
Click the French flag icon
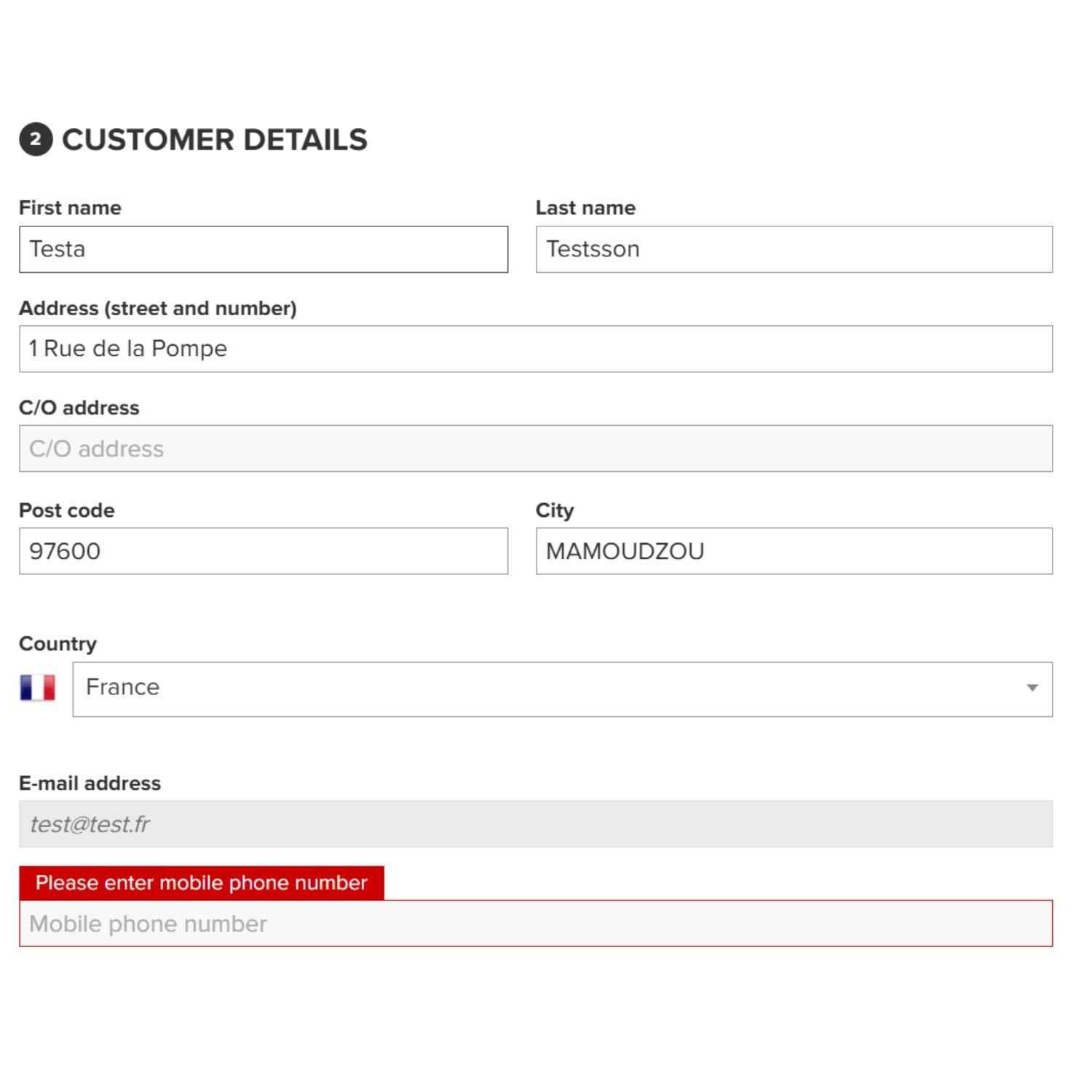coord(38,687)
